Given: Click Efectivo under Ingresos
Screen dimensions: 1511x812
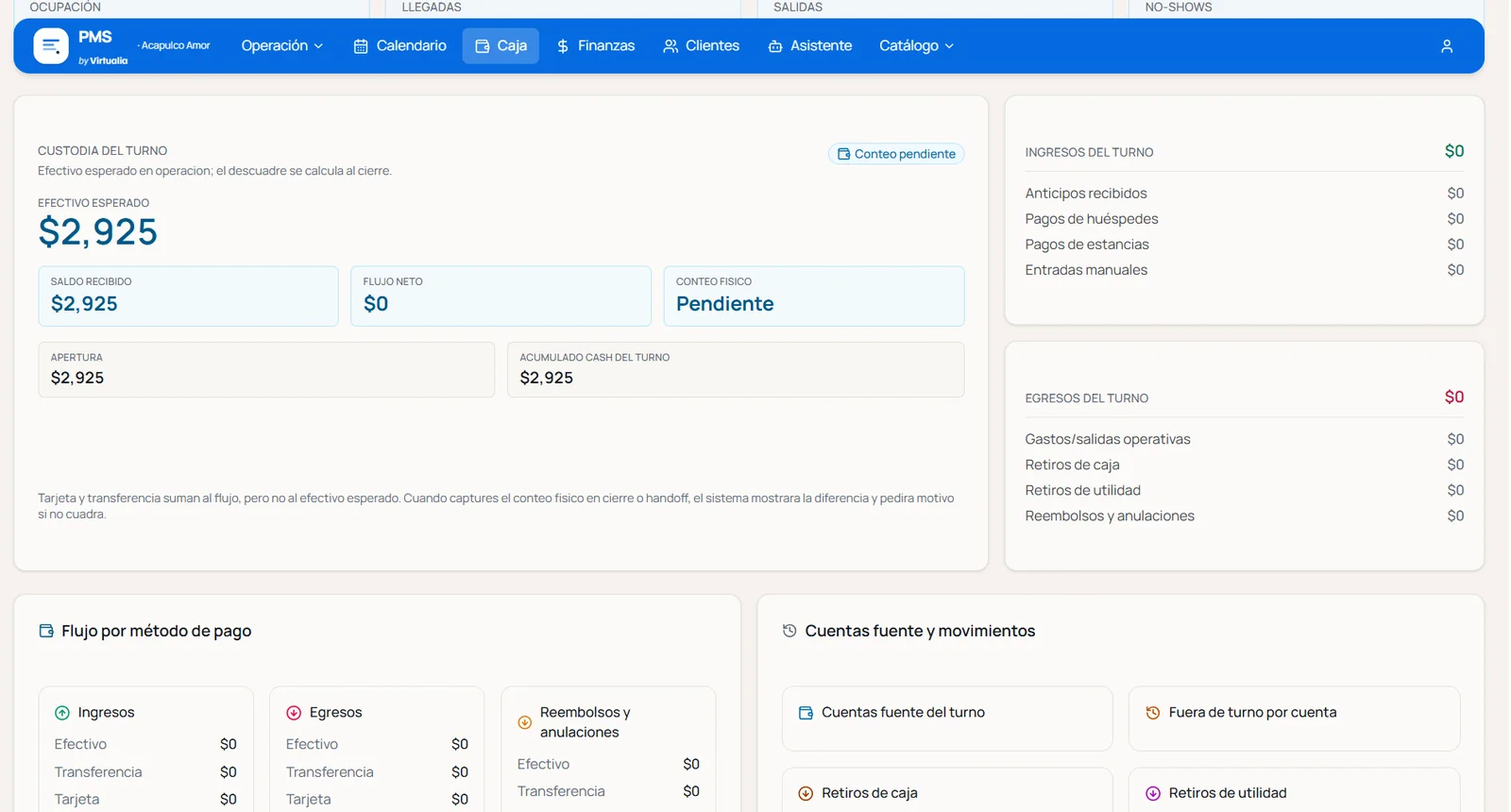Looking at the screenshot, I should click(145, 744).
